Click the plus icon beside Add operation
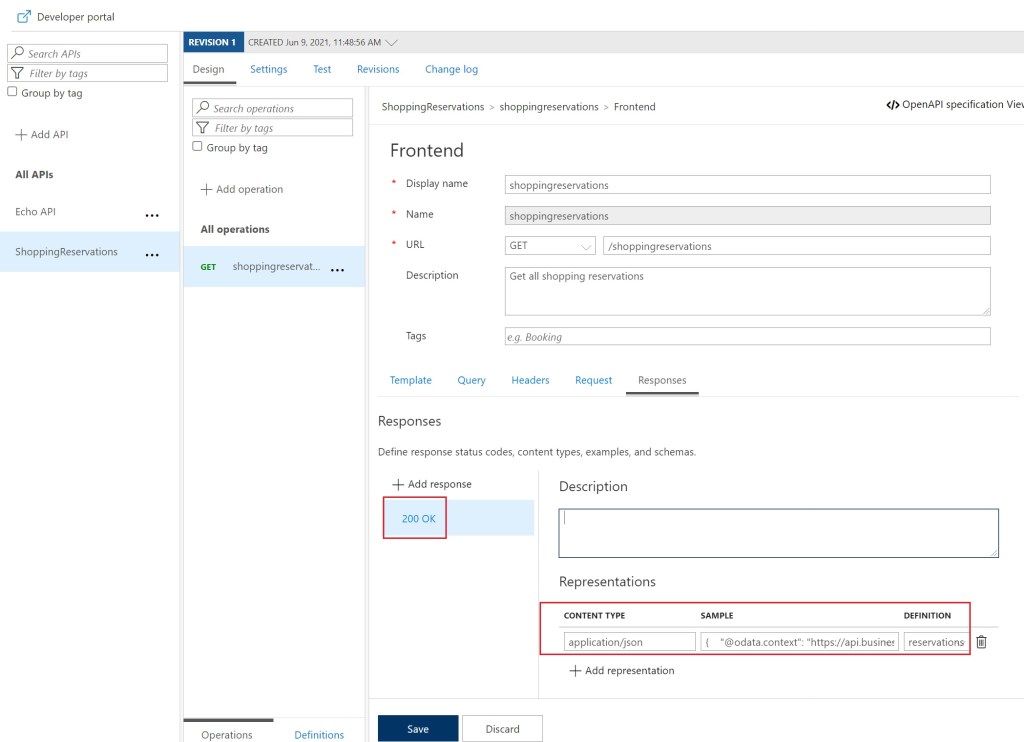The width and height of the screenshot is (1024, 742). [x=206, y=190]
